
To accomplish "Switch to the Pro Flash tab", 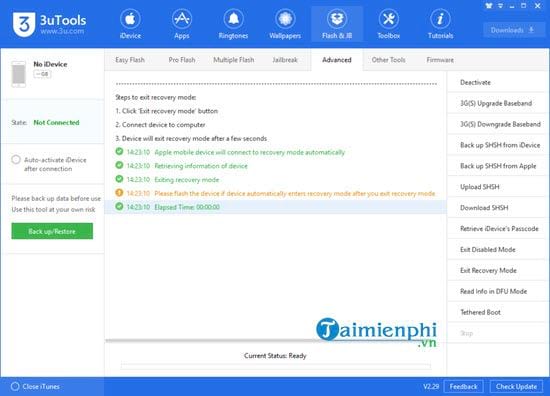I will 182,60.
